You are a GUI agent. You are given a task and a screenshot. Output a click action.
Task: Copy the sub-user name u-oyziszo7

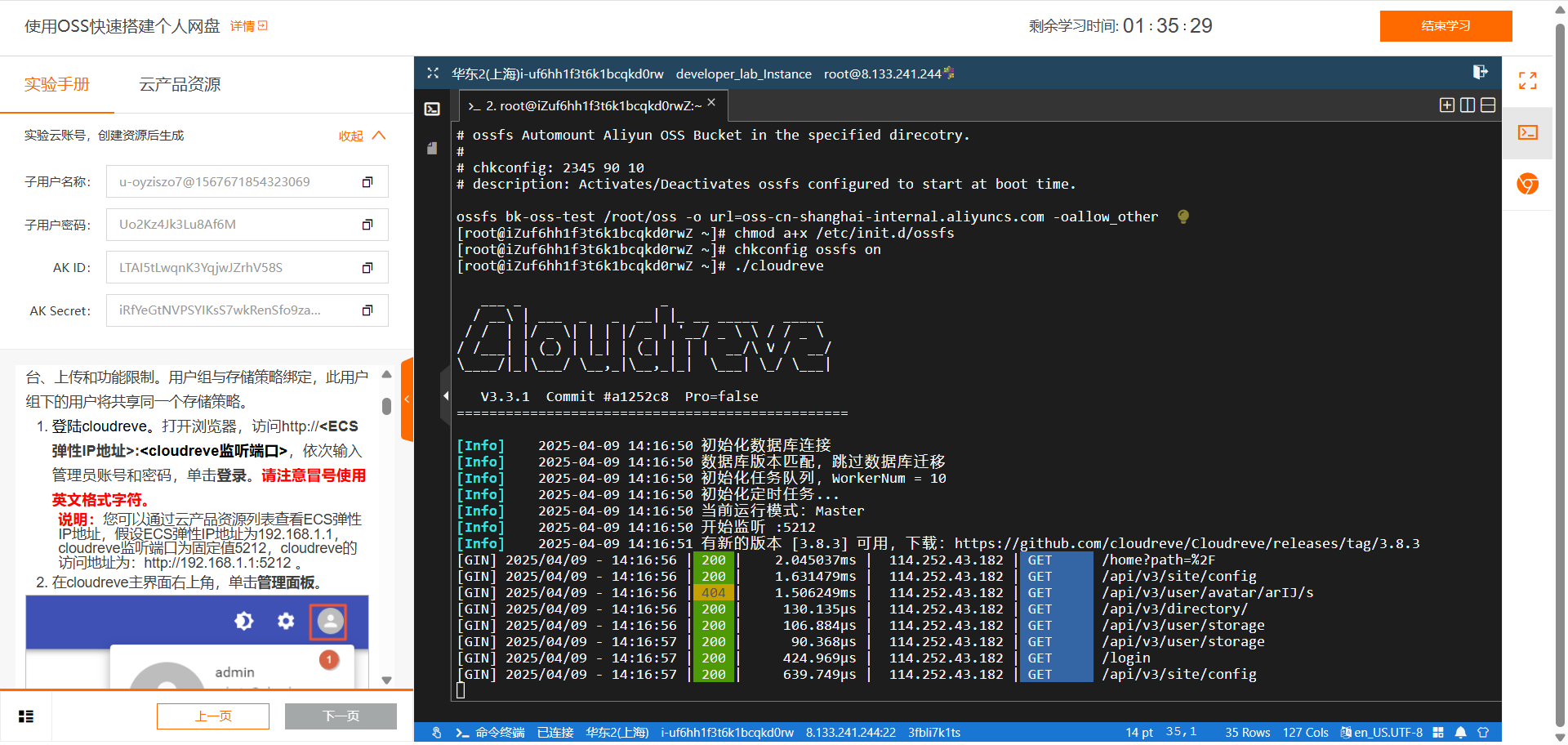coord(367,182)
